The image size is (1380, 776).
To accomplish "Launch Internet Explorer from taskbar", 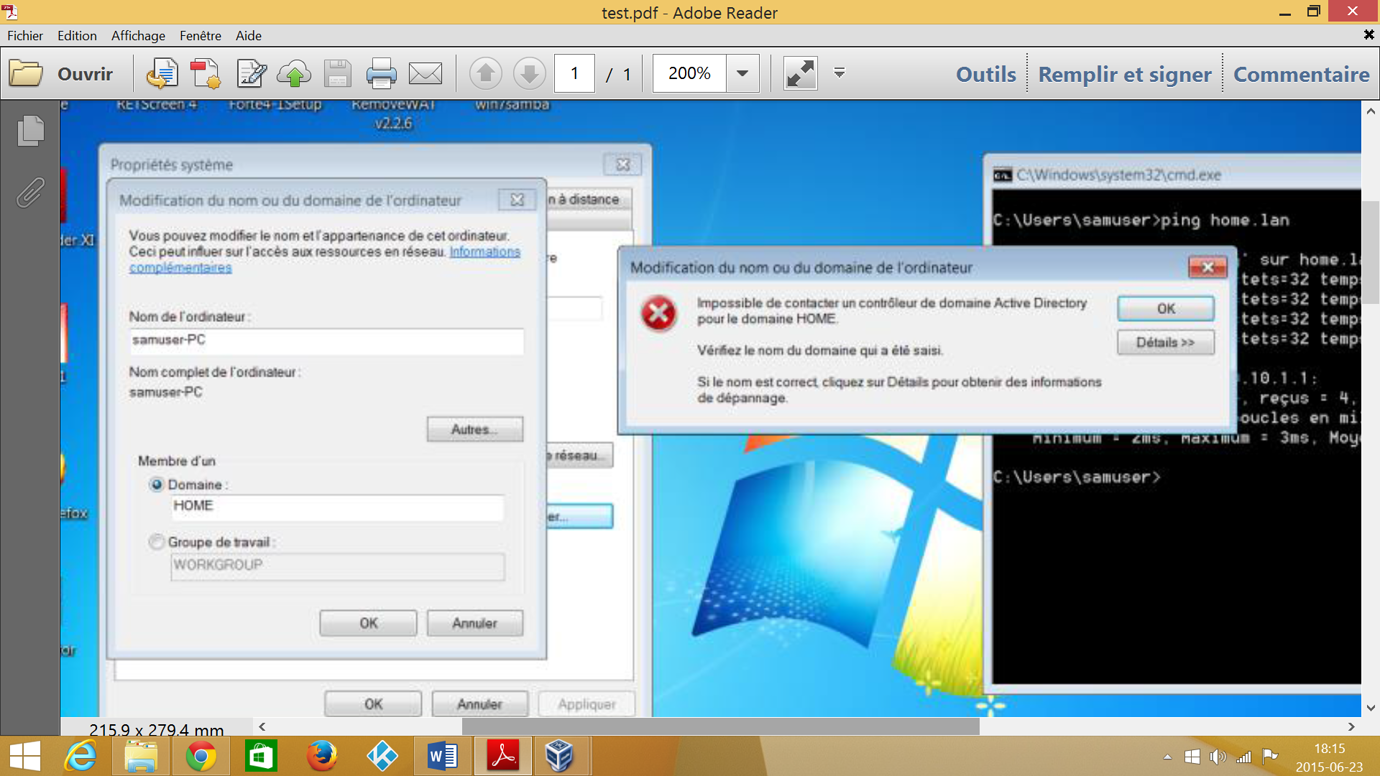I will tap(81, 756).
